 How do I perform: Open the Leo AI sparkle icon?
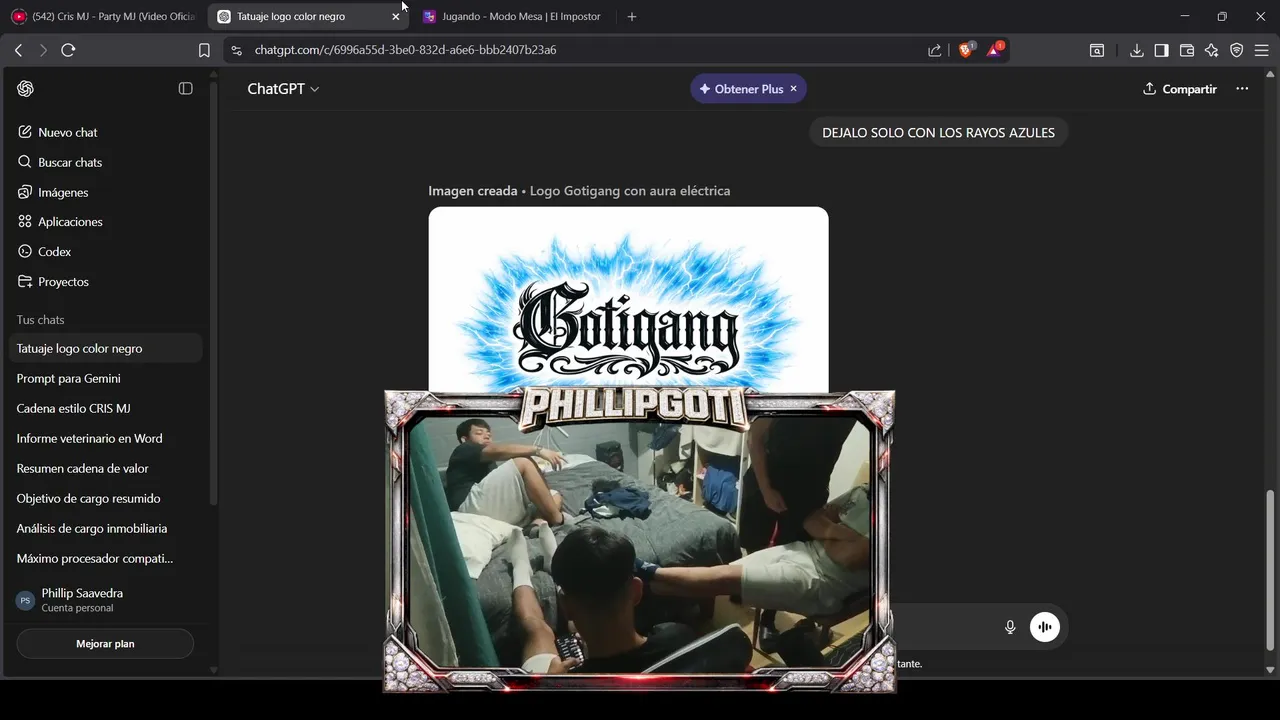coord(1211,50)
